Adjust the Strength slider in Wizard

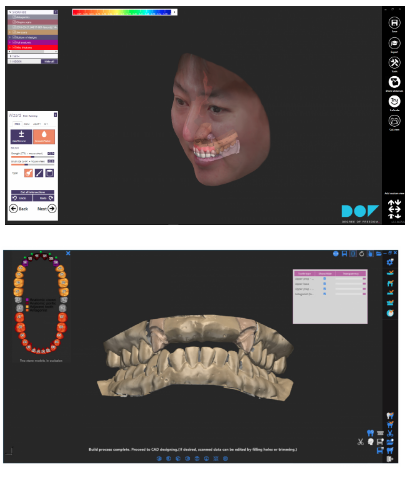[x=33, y=157]
